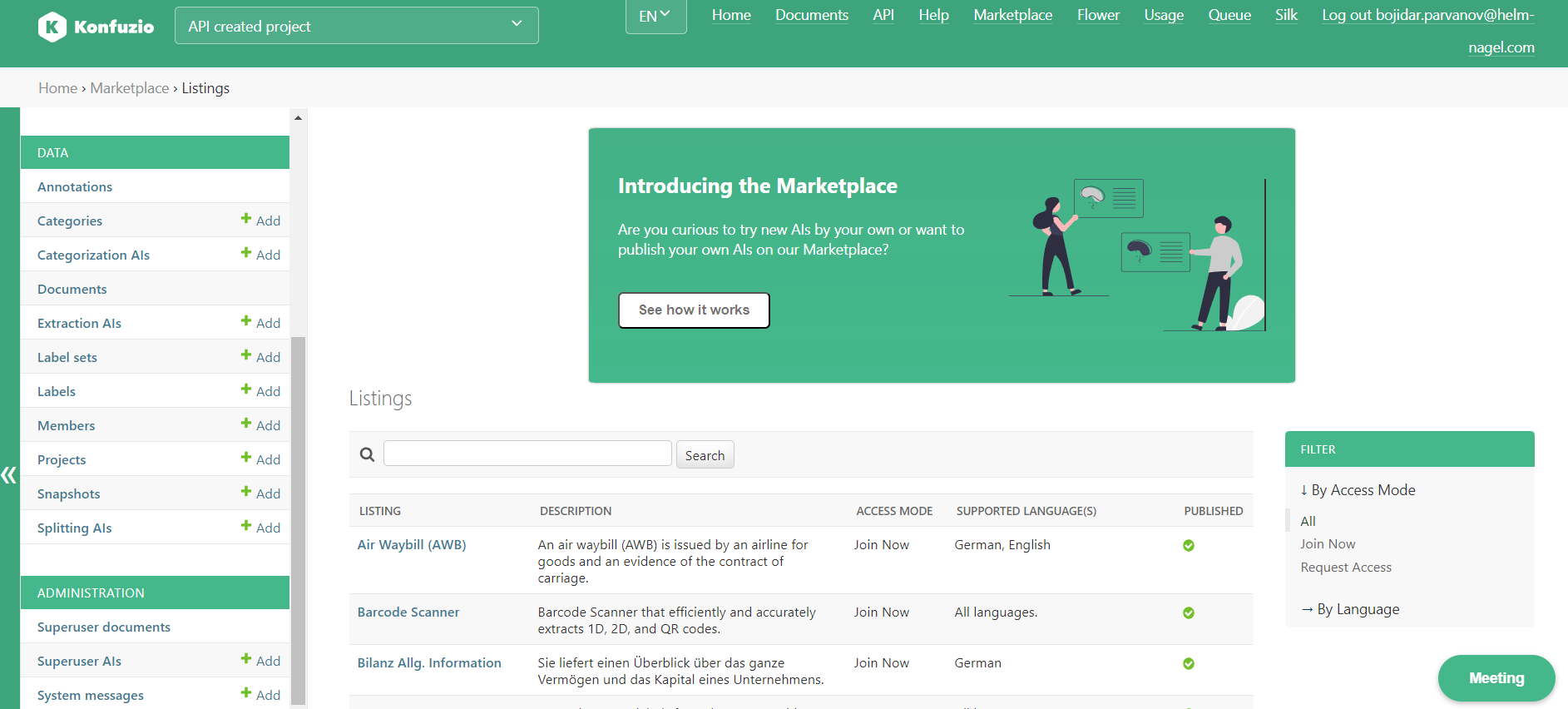Open Home in top navigation
This screenshot has width=1568, height=709.
731,15
